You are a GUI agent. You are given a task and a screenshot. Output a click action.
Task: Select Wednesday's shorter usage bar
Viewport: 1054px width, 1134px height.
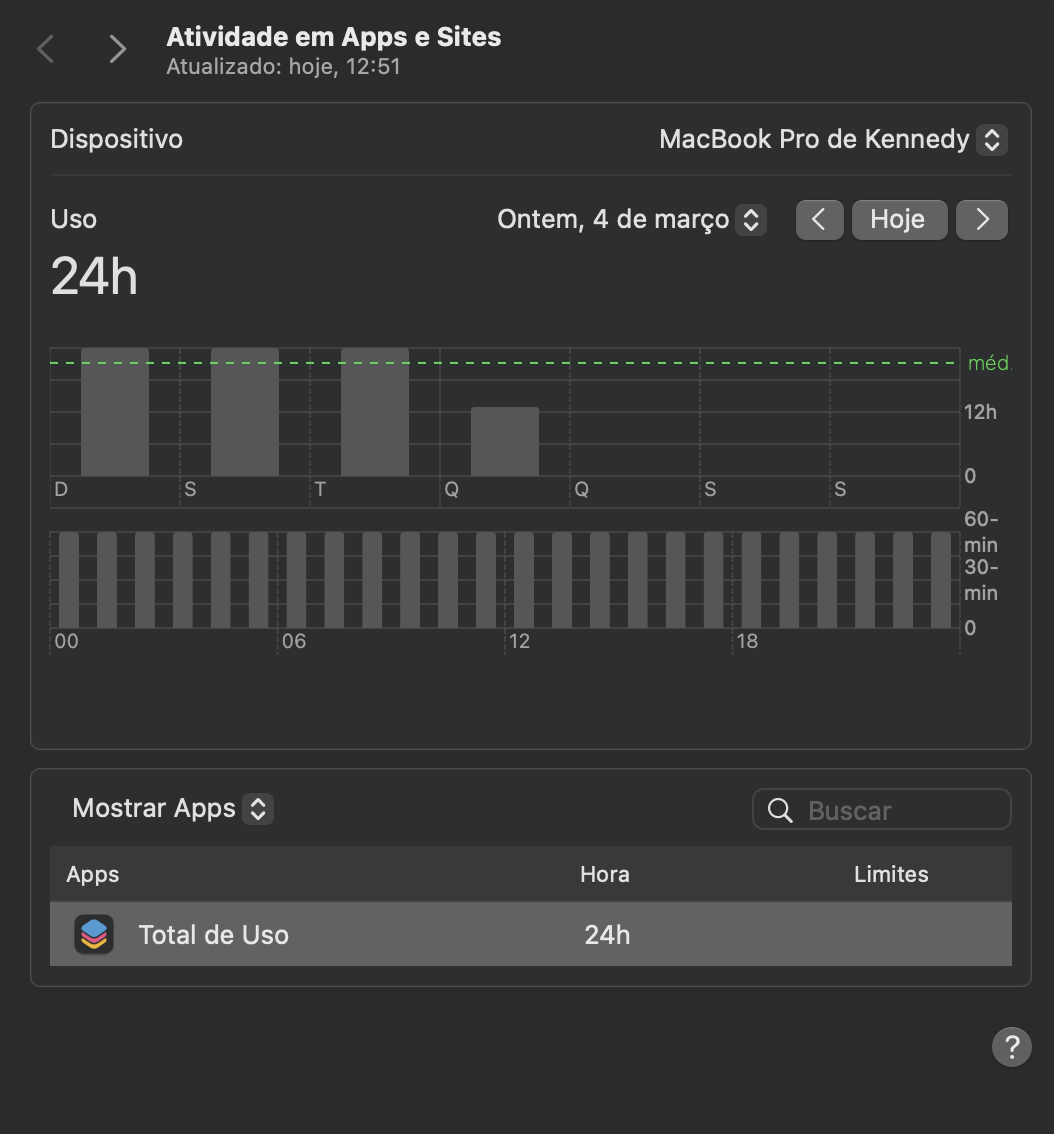click(505, 441)
